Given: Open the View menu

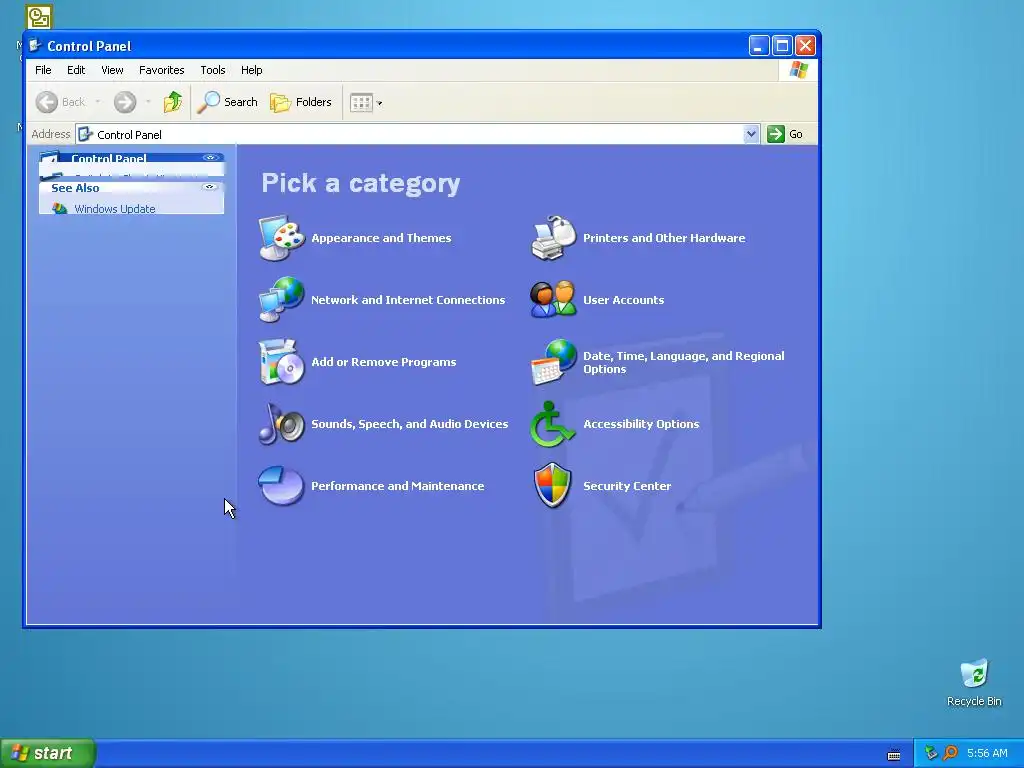Looking at the screenshot, I should click(112, 70).
